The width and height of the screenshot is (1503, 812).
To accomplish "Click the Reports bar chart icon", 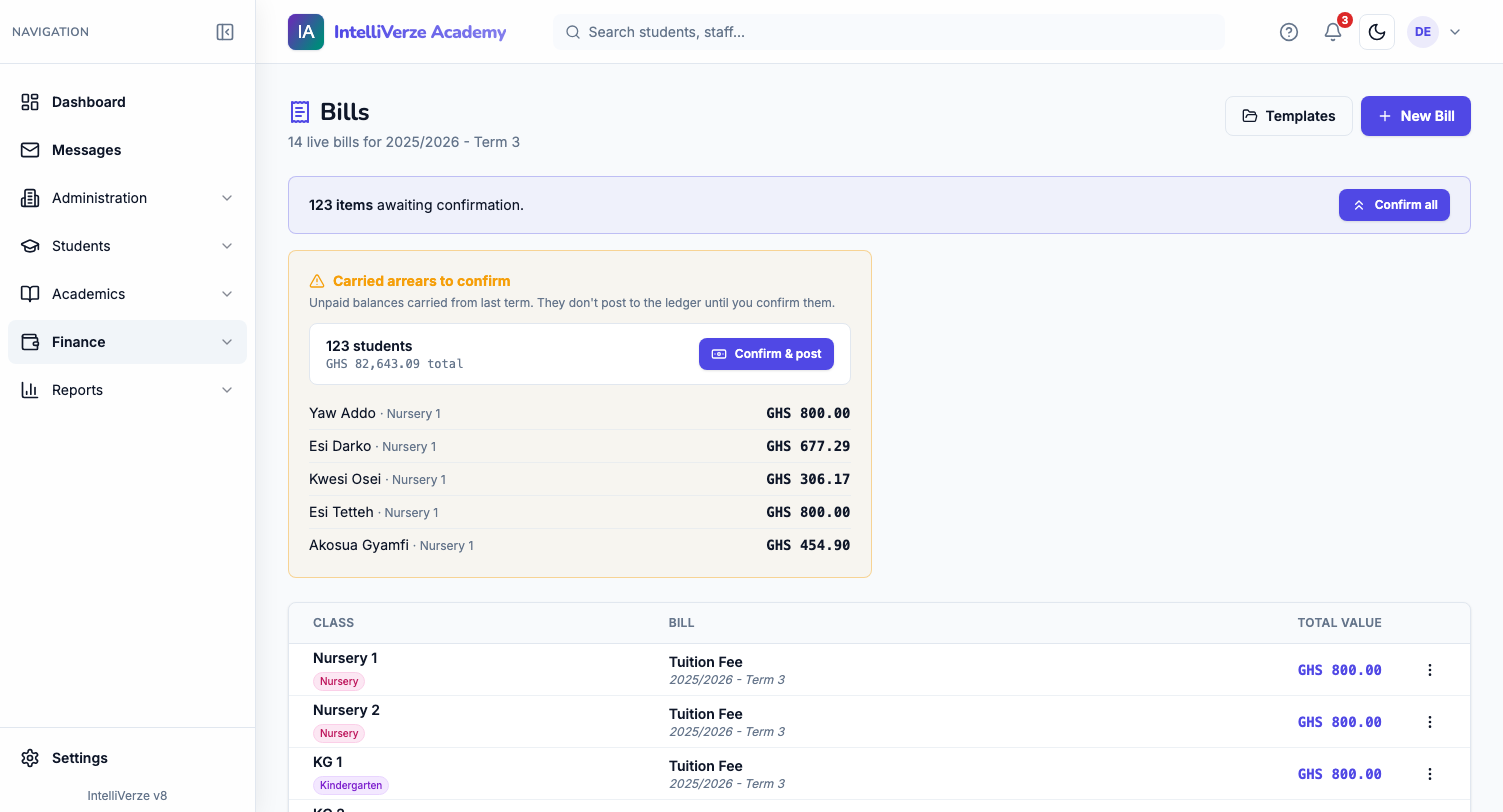I will coord(30,390).
